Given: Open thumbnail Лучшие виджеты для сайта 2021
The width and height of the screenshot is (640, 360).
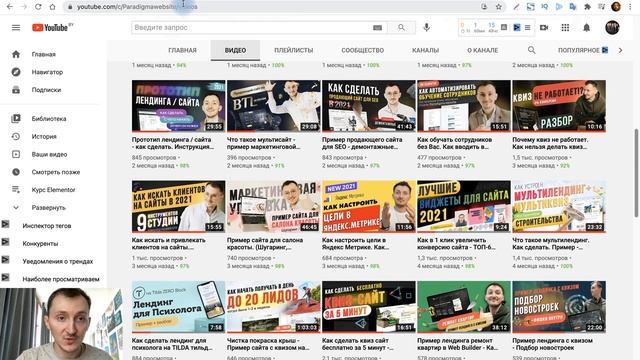Looking at the screenshot, I should (x=464, y=206).
